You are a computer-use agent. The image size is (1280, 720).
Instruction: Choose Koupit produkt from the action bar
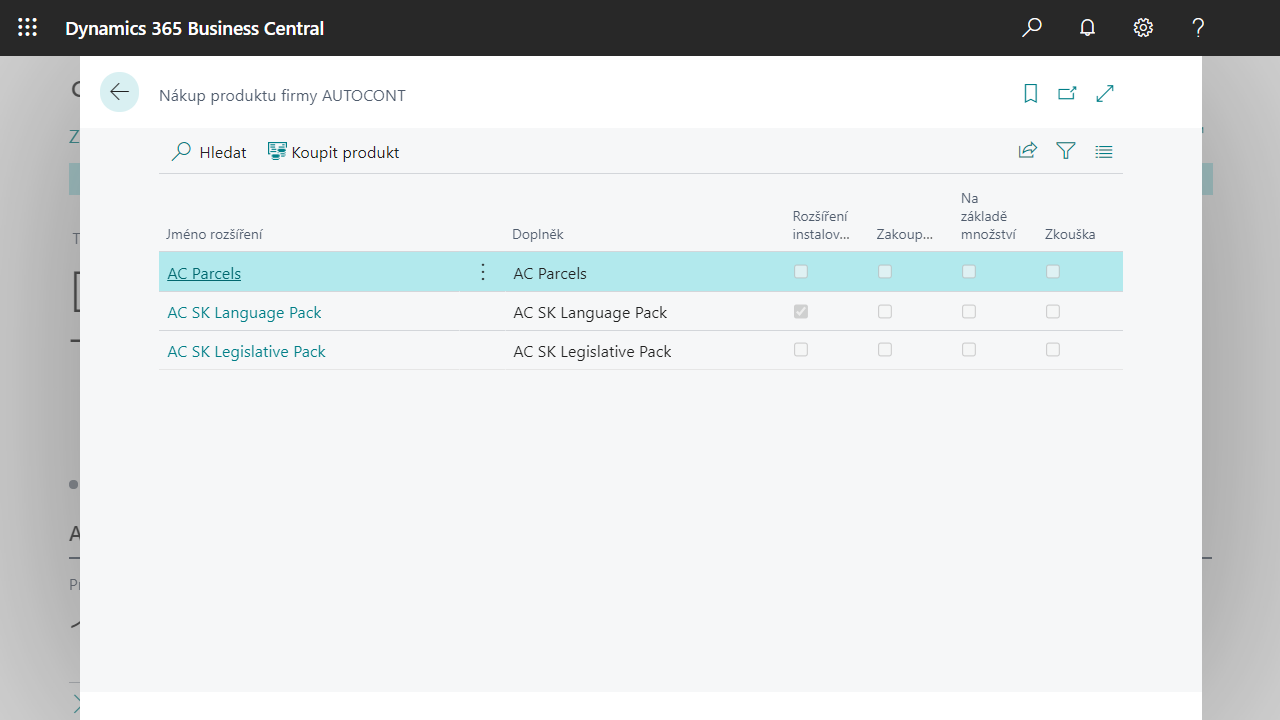[x=333, y=151]
